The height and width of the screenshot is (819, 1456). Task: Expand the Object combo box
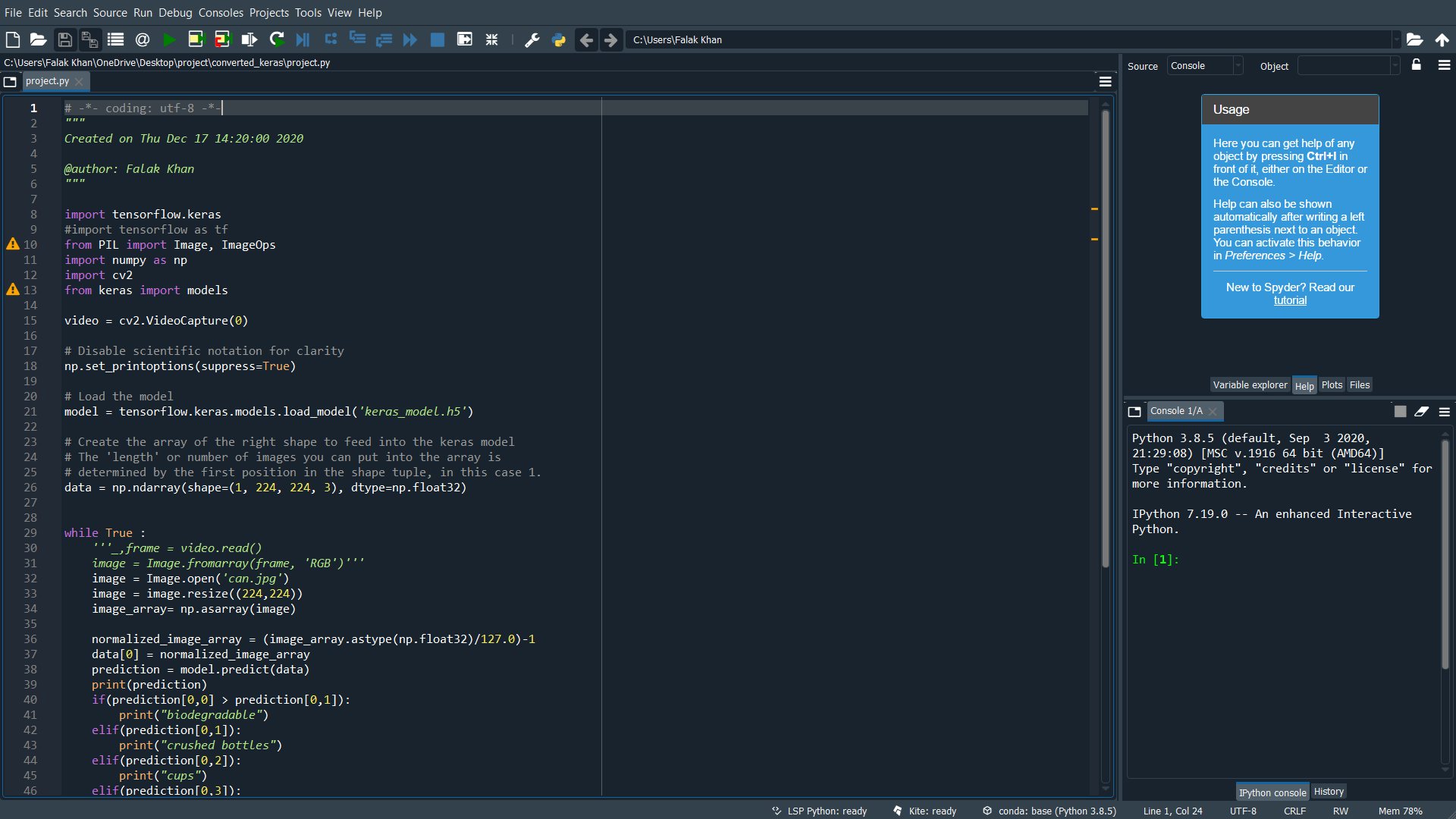coord(1395,65)
